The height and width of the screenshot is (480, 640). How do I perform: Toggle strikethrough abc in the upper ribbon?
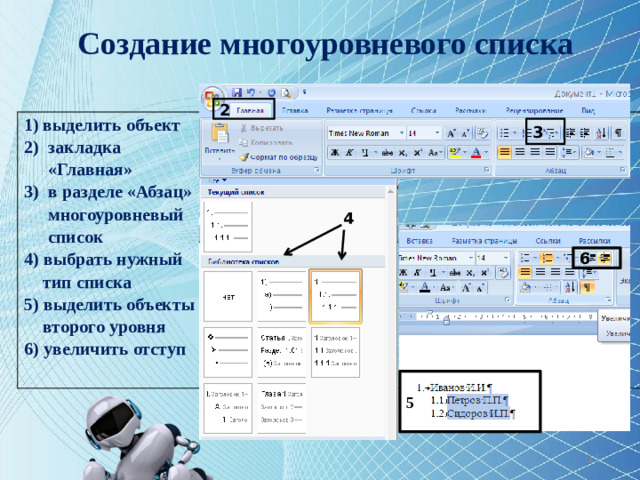[387, 153]
